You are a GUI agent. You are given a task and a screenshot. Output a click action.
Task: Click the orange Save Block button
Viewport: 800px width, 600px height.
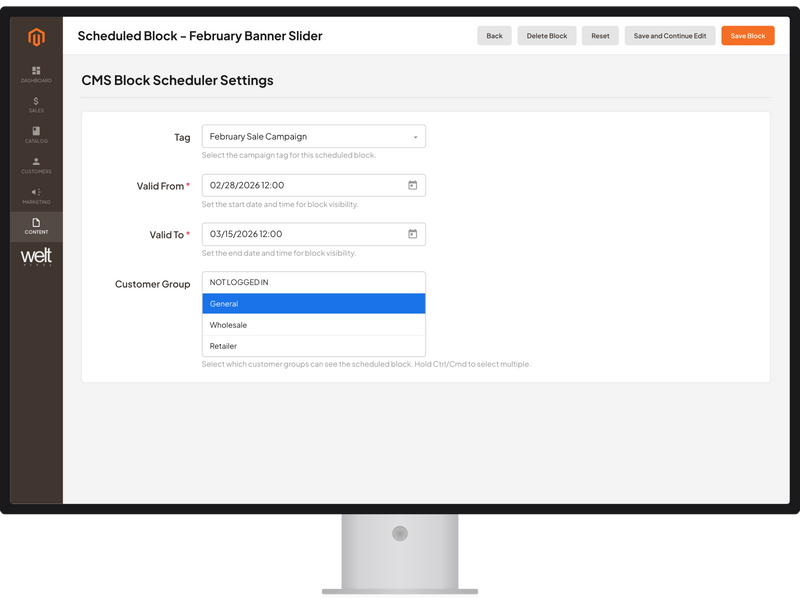point(746,35)
